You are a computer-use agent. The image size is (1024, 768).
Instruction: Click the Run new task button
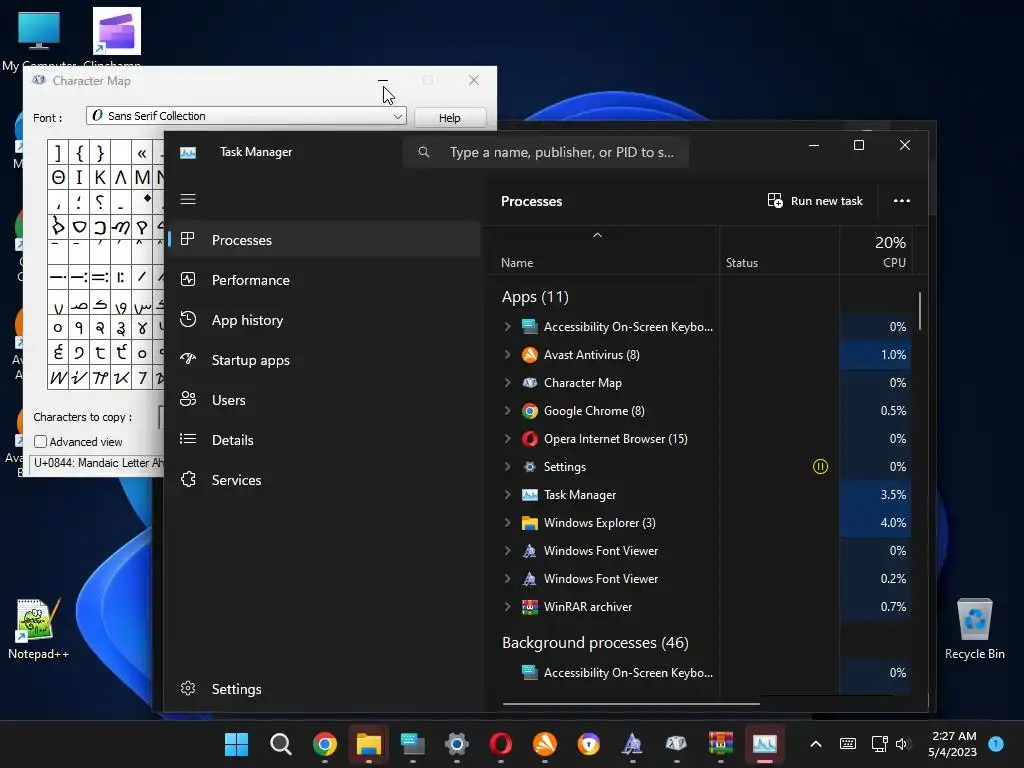[x=815, y=200]
